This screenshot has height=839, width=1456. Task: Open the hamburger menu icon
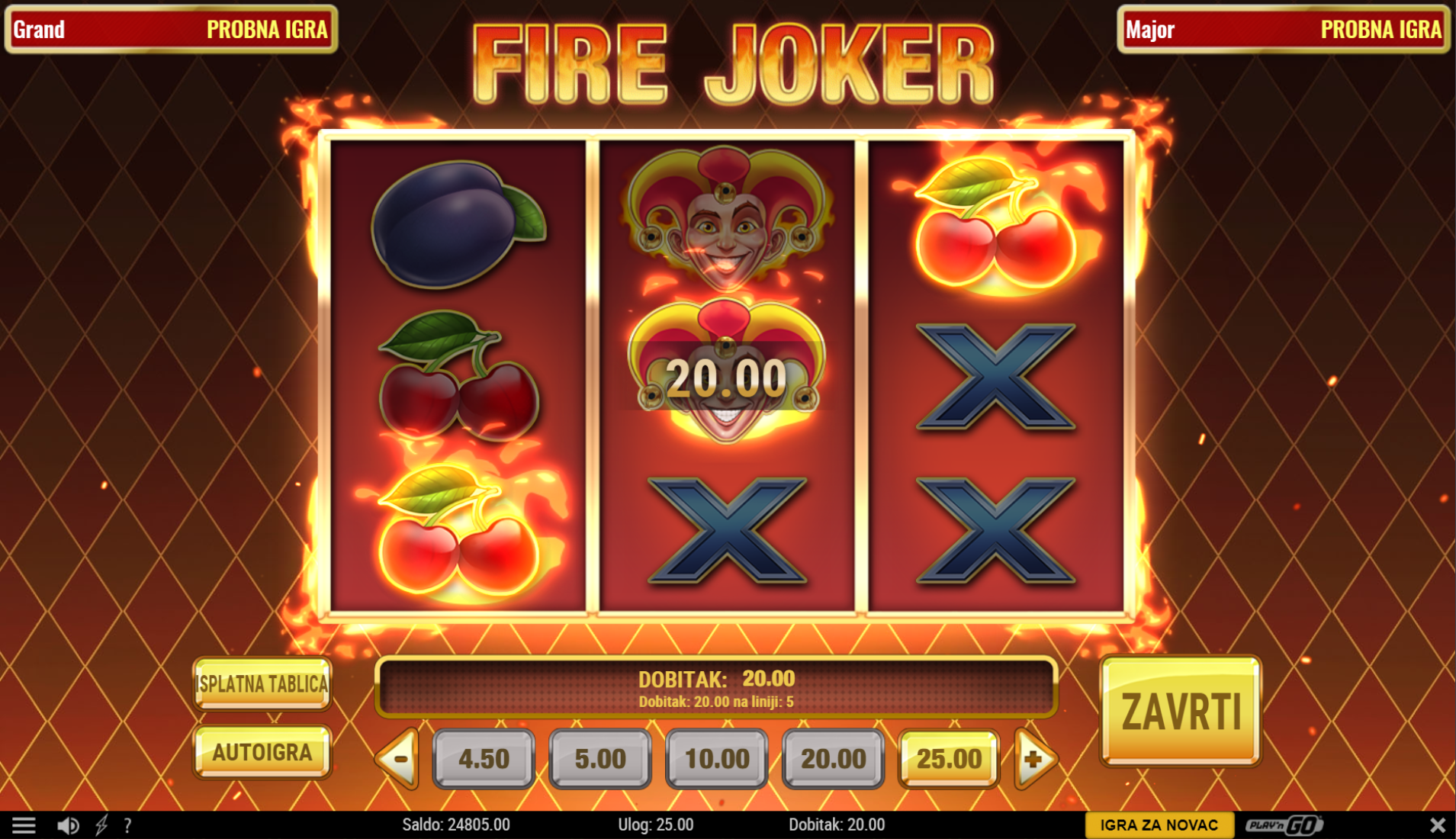pyautogui.click(x=24, y=825)
